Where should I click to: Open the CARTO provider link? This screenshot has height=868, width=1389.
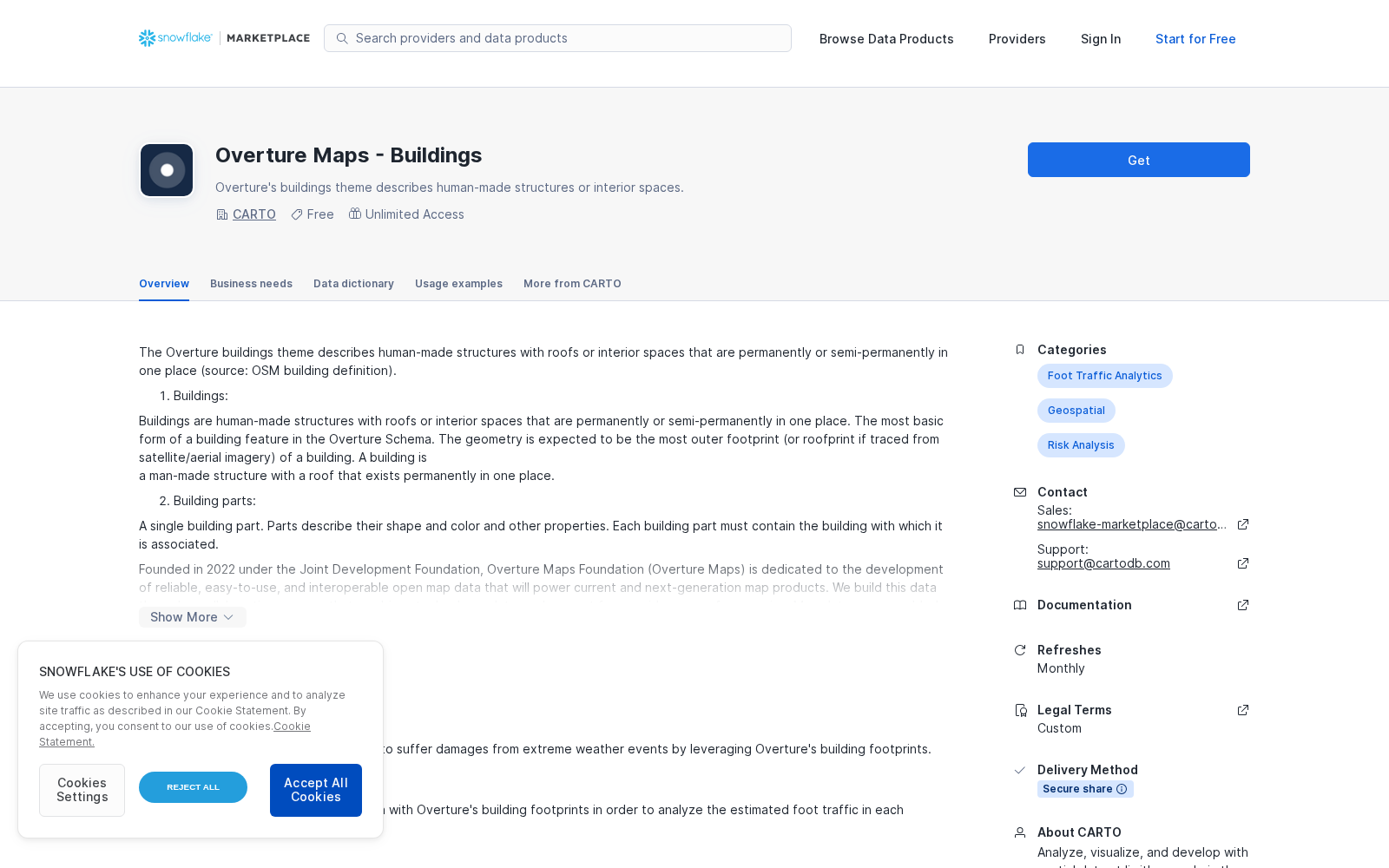click(x=254, y=214)
